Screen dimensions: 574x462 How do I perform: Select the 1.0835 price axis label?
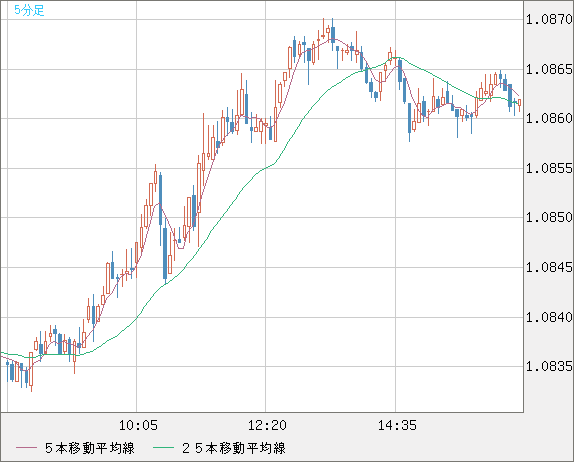pos(549,366)
